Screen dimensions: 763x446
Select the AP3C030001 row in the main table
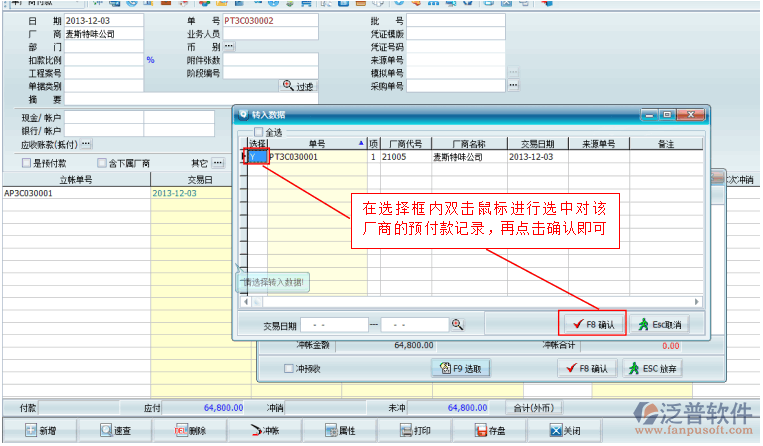(x=76, y=193)
